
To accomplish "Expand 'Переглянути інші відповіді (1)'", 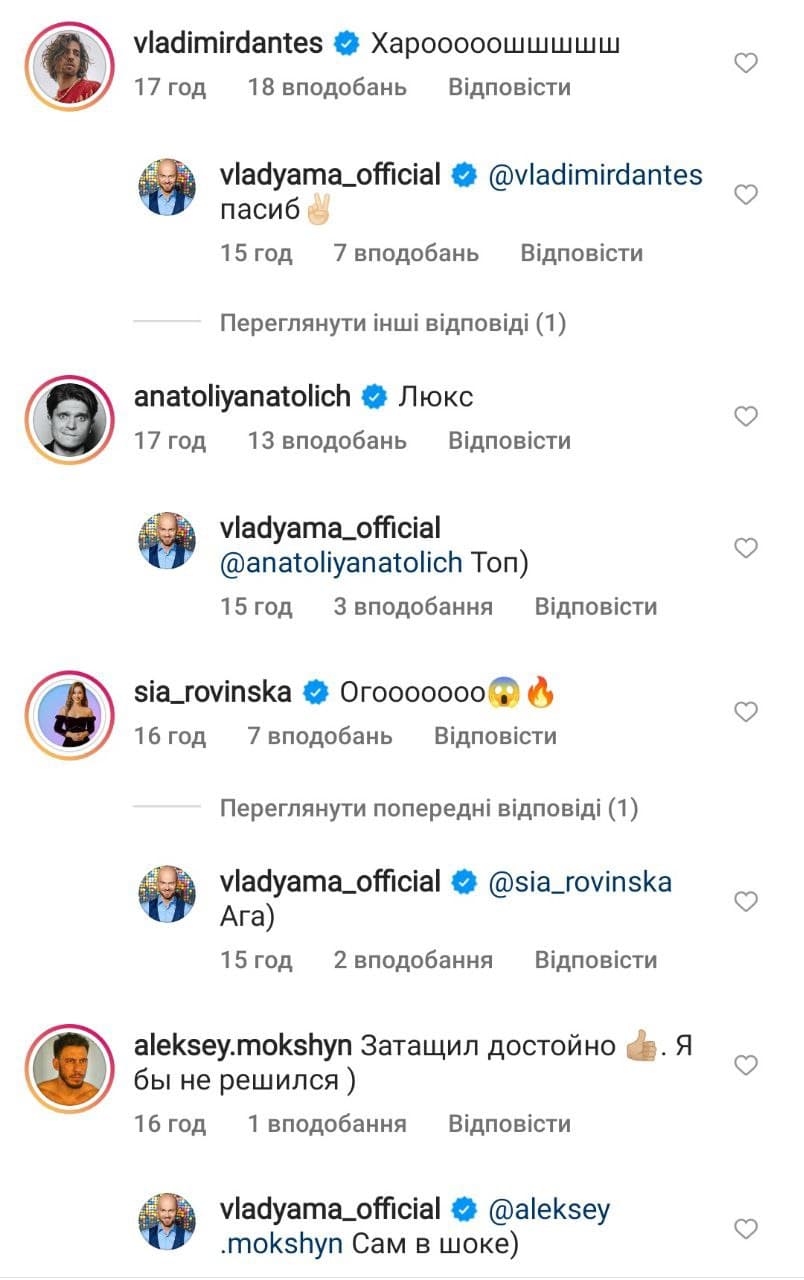I will 392,324.
